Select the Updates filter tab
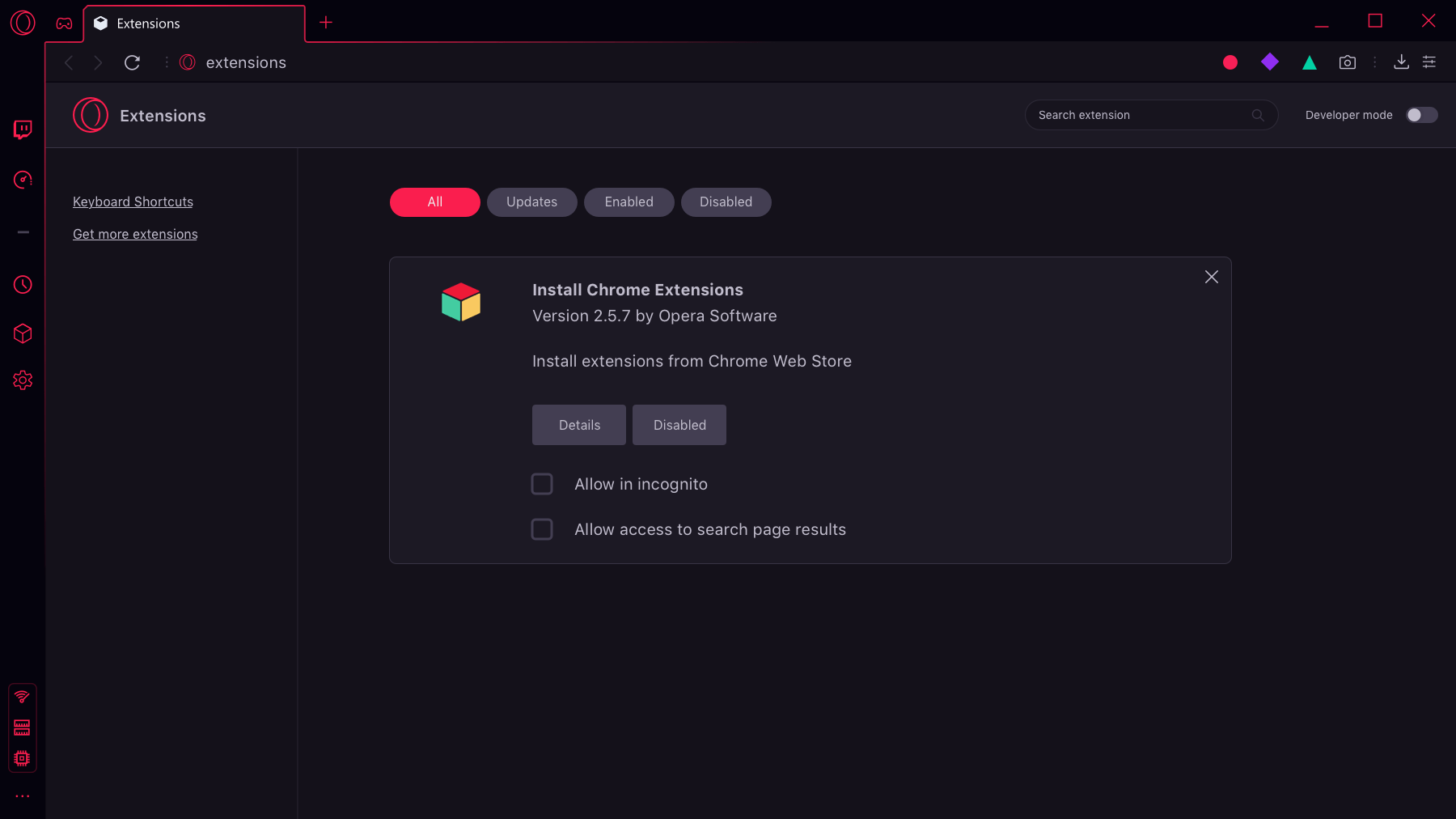1456x819 pixels. coord(531,202)
